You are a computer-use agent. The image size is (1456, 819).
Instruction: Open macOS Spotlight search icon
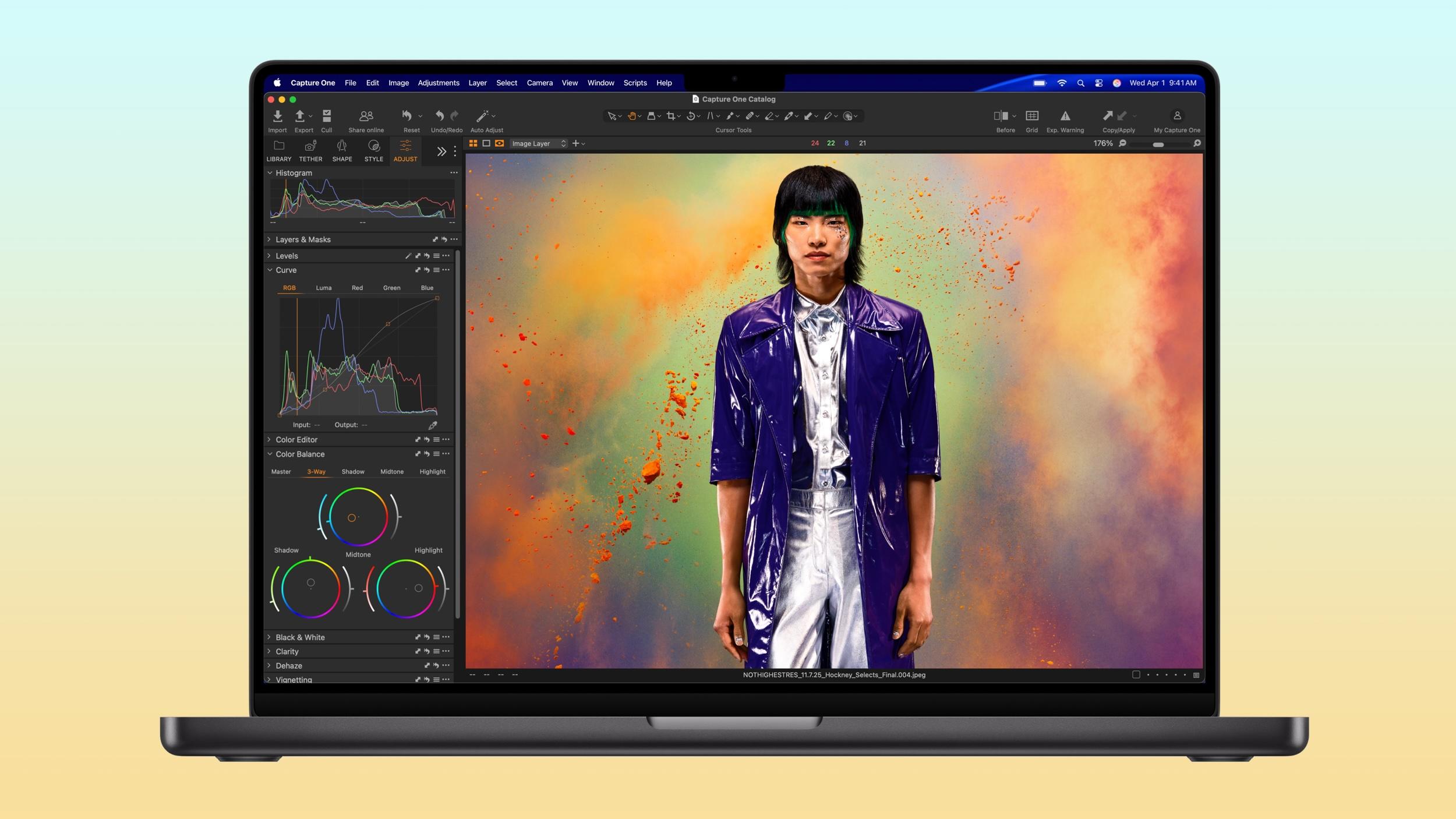[x=1080, y=83]
